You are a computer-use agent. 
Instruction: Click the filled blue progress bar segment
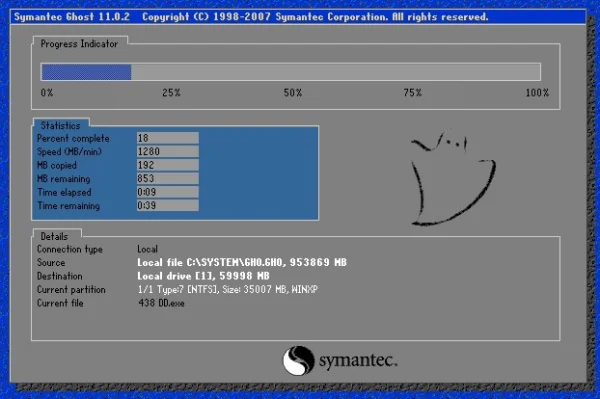point(86,72)
